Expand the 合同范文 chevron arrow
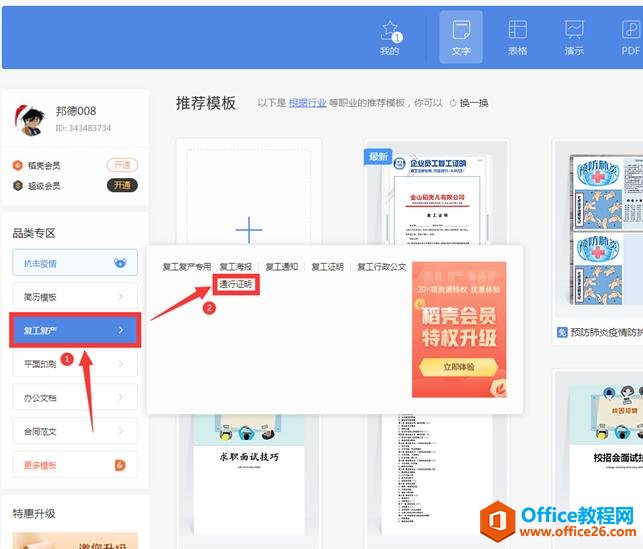643x549 pixels. pyautogui.click(x=121, y=431)
